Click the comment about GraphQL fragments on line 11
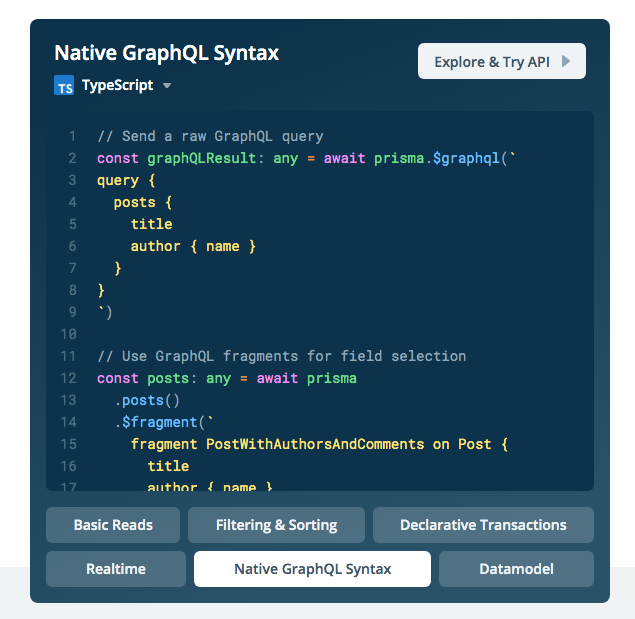This screenshot has width=635, height=619. (281, 356)
